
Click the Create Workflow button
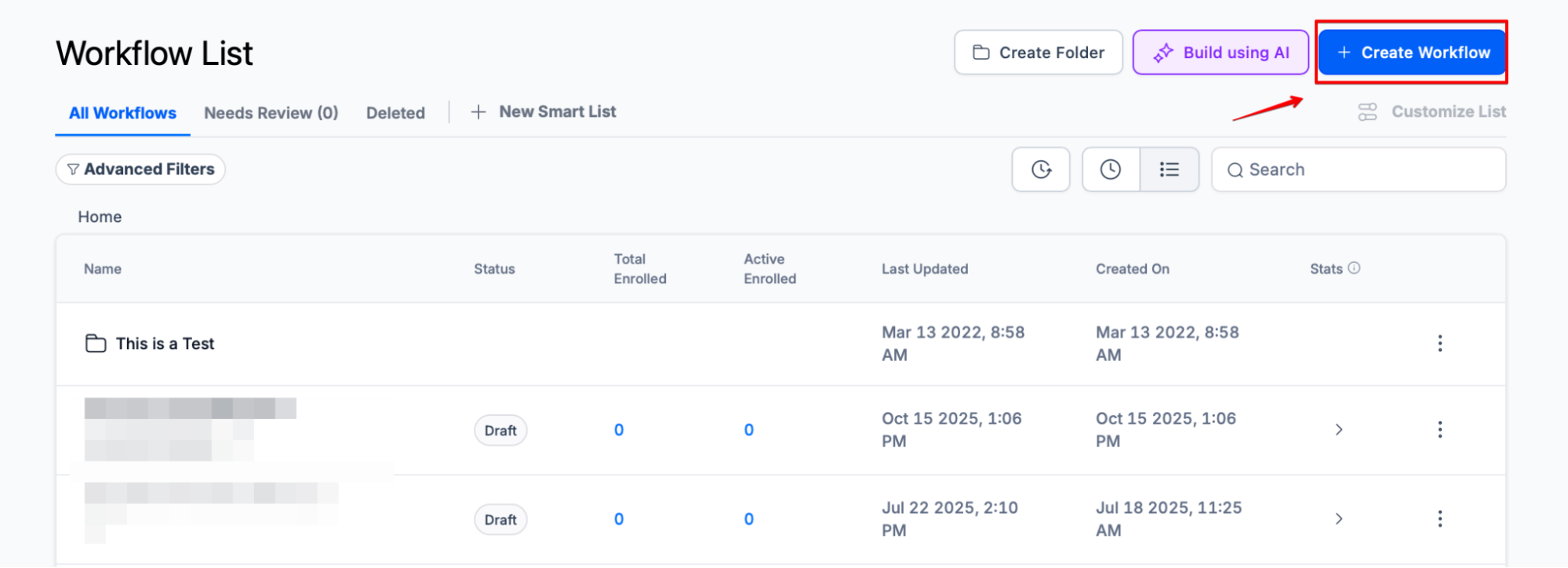coord(1412,53)
